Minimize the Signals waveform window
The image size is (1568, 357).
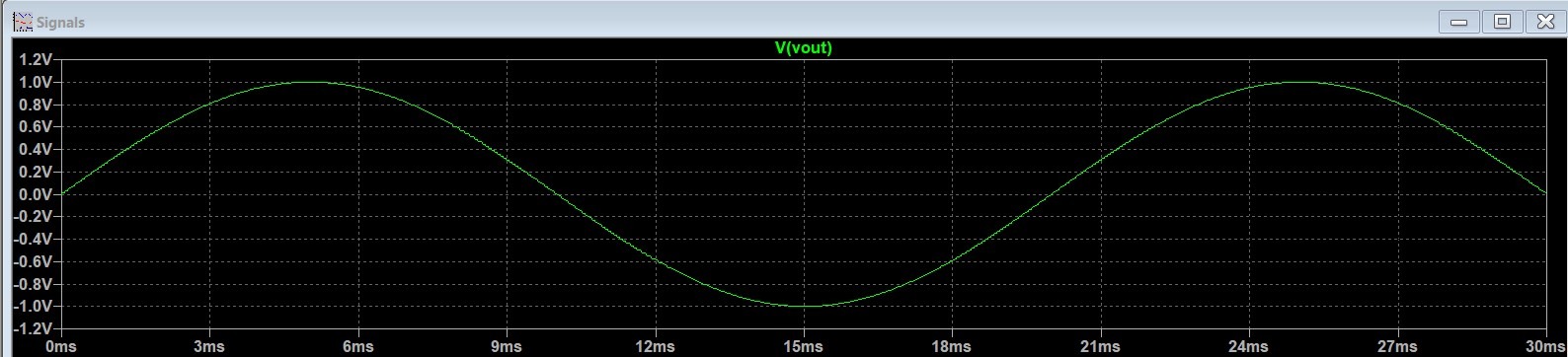coord(1459,21)
